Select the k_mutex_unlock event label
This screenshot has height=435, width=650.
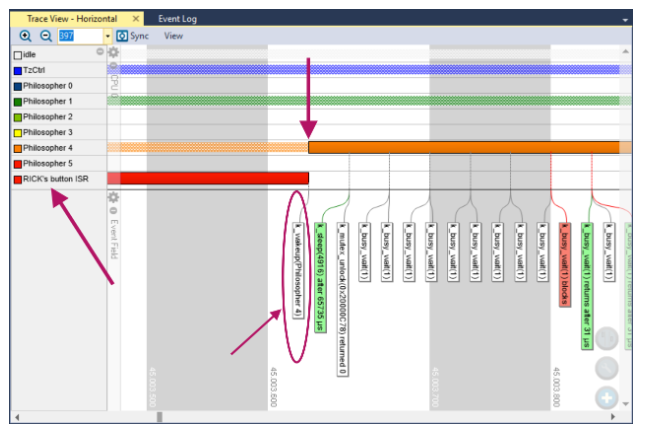pos(341,299)
